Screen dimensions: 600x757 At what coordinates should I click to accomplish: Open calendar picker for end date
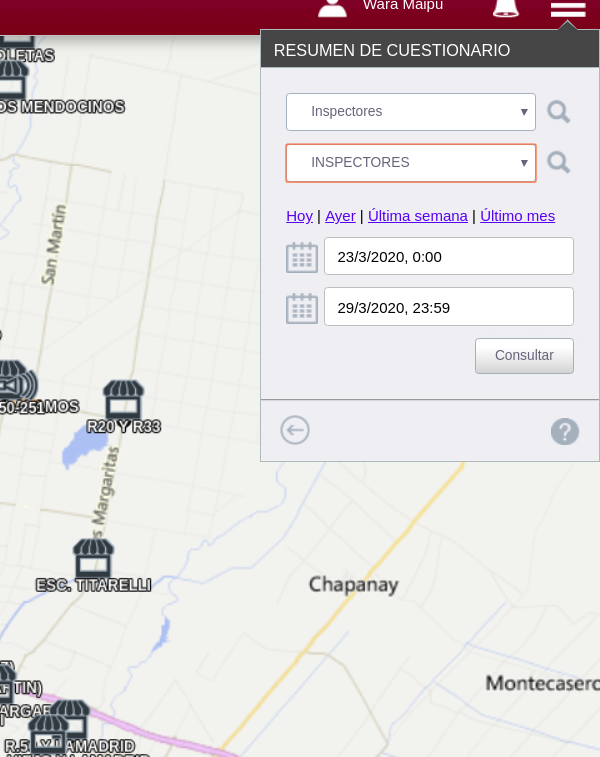pyautogui.click(x=302, y=307)
